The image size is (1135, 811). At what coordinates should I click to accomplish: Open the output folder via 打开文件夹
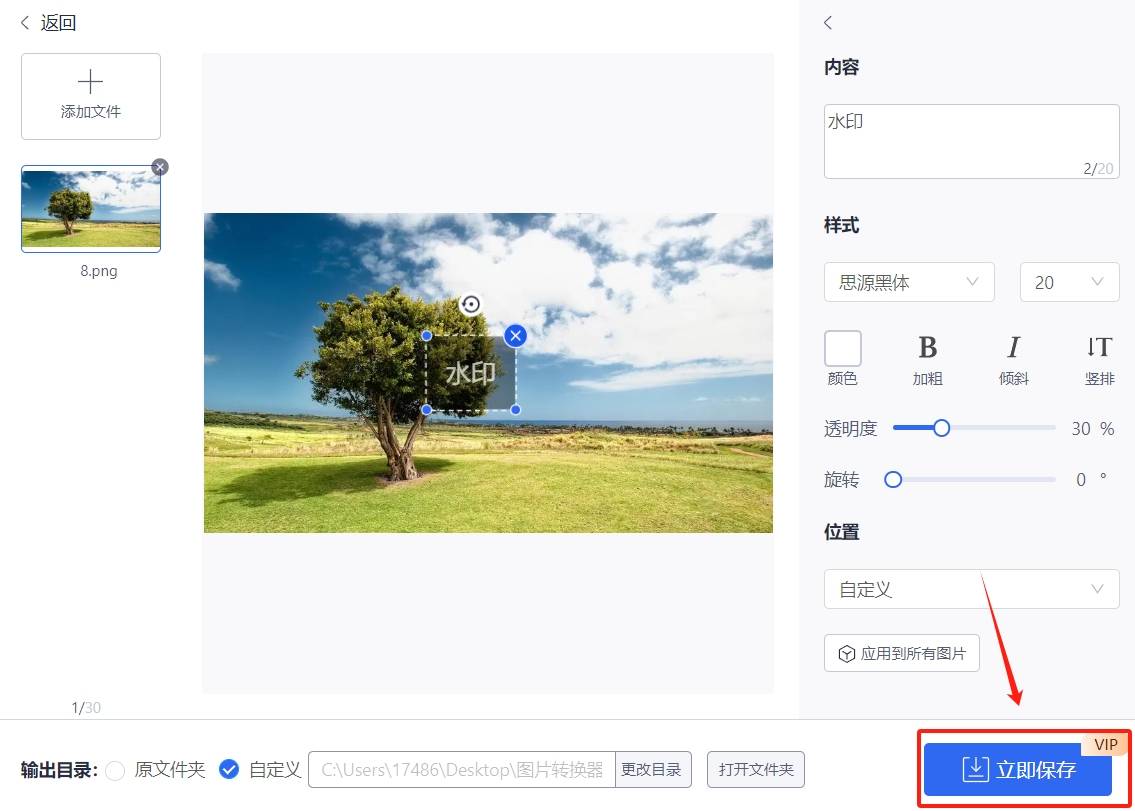[755, 769]
